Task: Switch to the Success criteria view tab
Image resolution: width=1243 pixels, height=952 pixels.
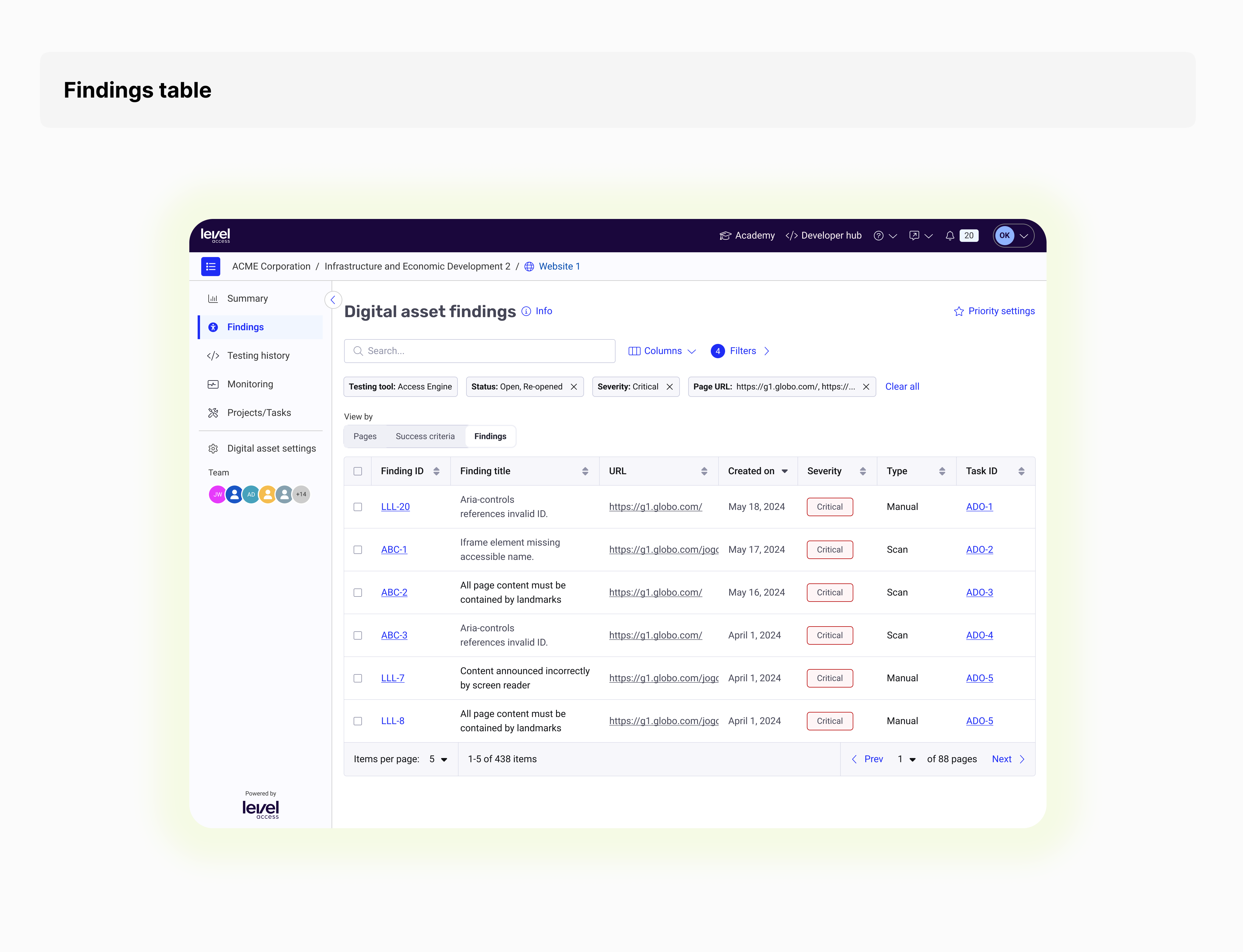Action: pos(424,436)
